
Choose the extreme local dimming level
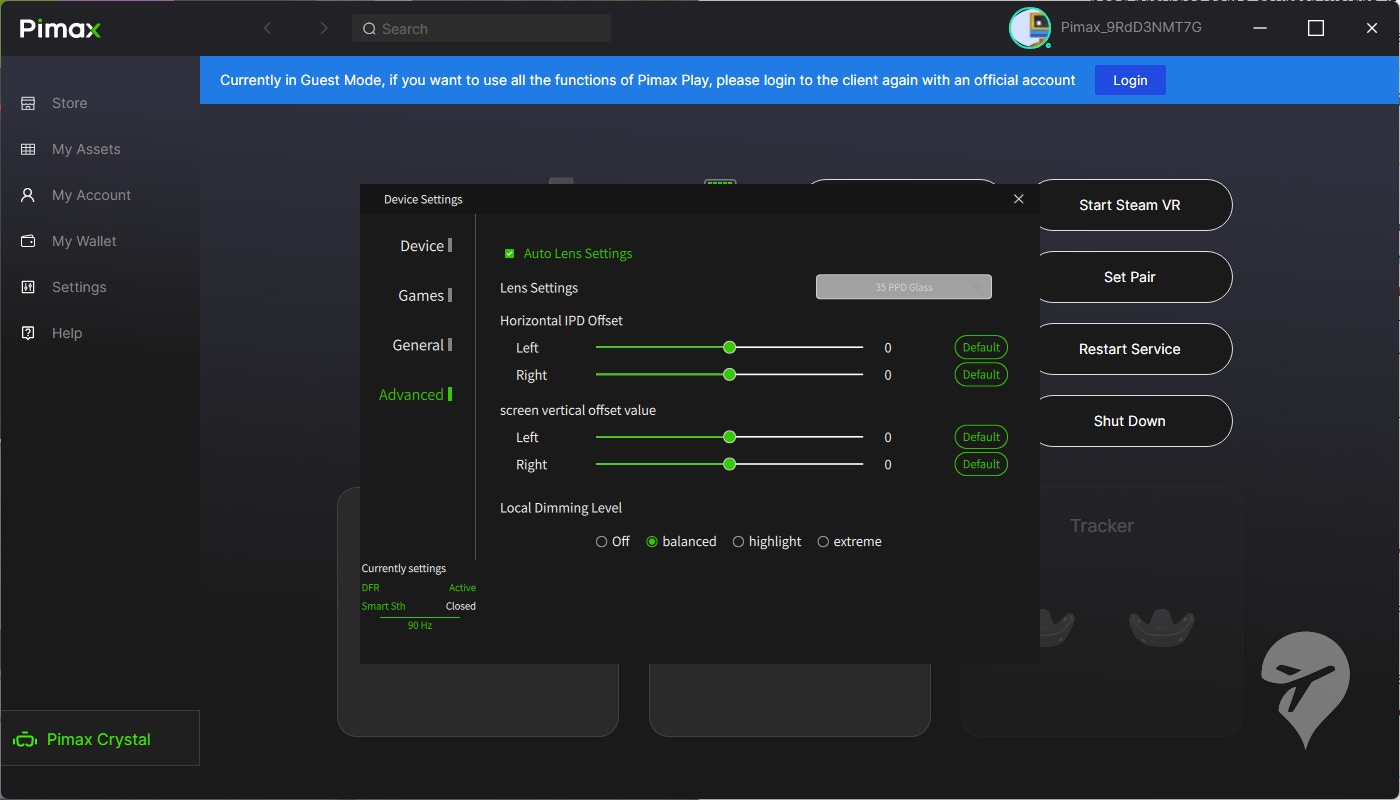point(823,542)
